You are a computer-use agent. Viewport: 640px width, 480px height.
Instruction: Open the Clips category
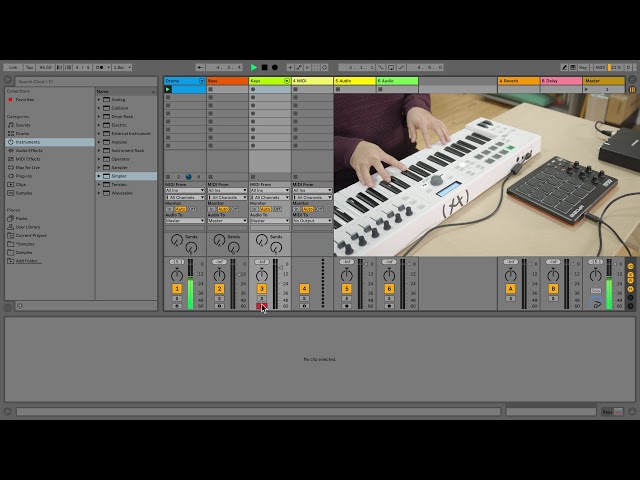(x=20, y=184)
